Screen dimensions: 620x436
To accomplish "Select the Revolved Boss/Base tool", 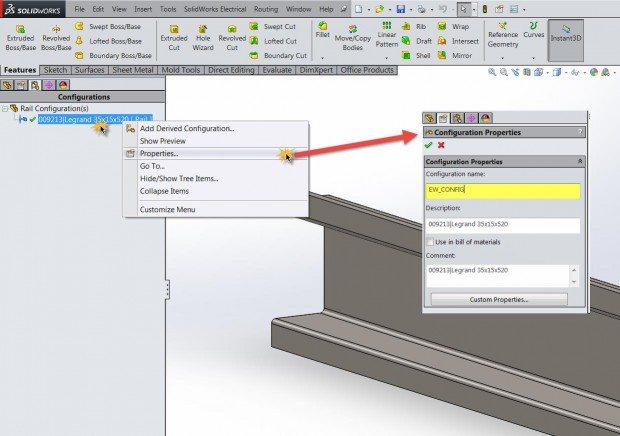I will [x=57, y=37].
